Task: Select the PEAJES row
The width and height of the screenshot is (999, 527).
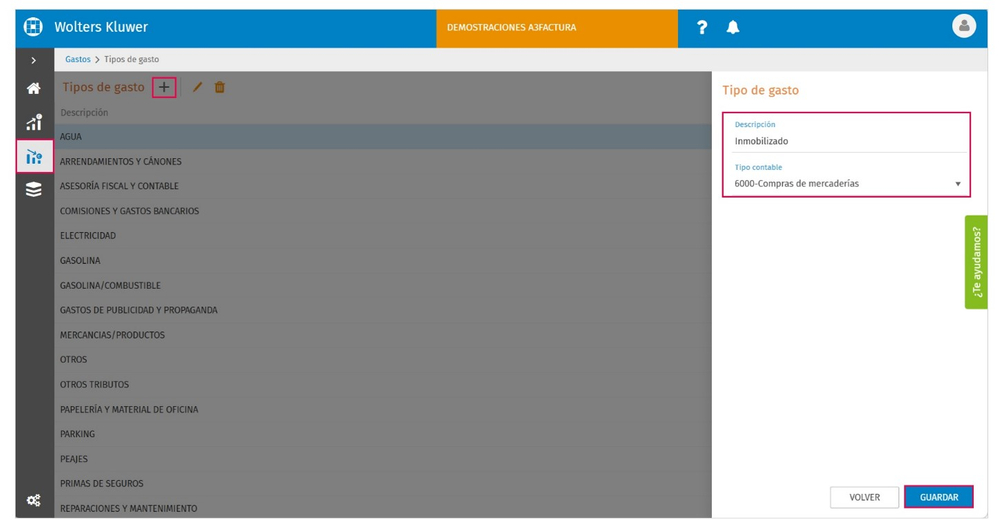Action: (382, 459)
